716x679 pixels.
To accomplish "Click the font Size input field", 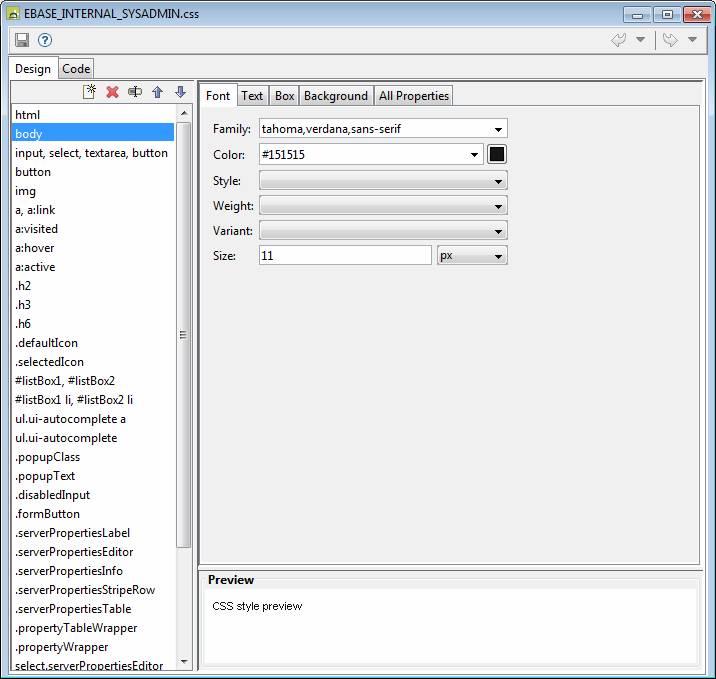I will pos(345,256).
